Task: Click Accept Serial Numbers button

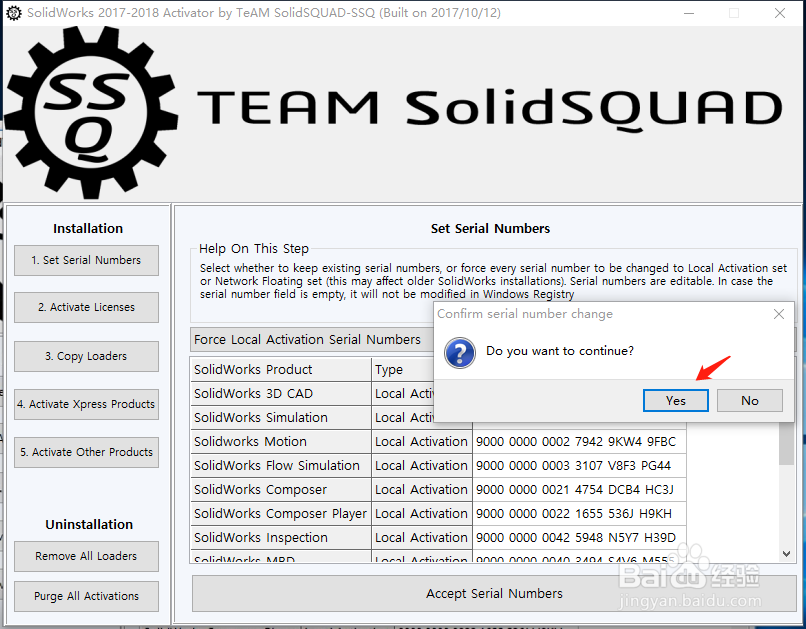Action: 494,594
